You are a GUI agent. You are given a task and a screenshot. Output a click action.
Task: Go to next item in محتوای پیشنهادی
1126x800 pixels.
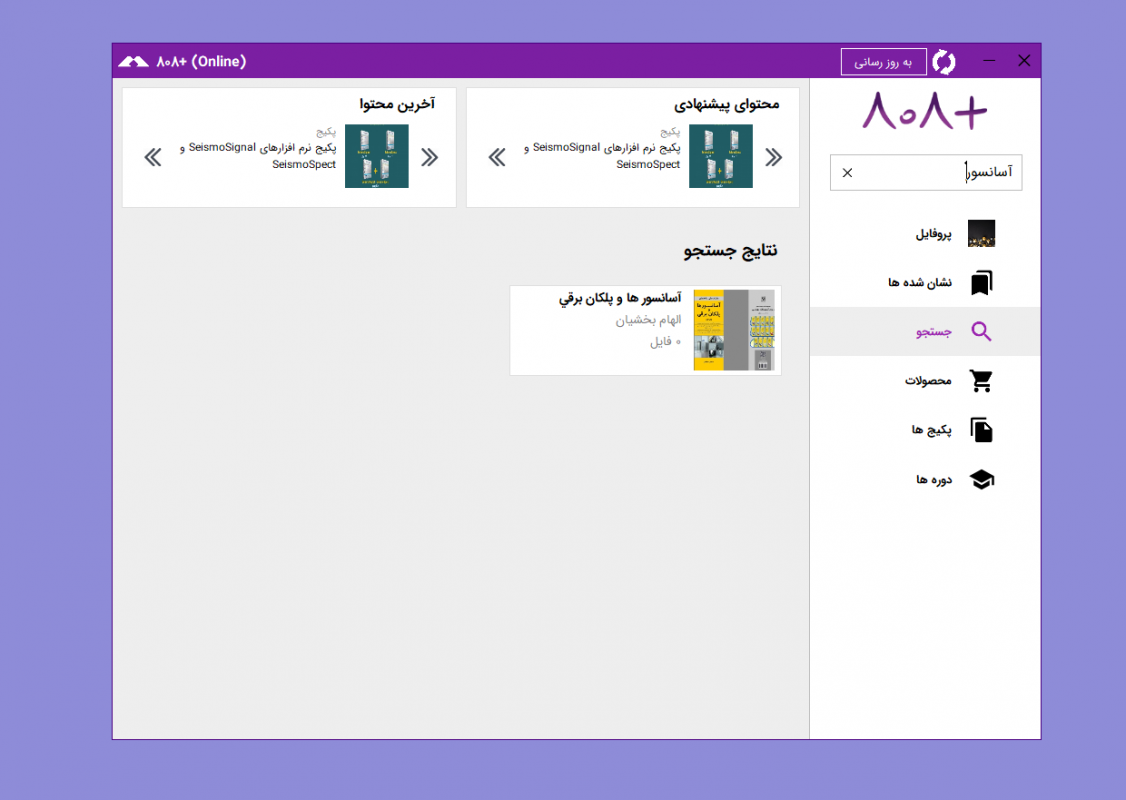coord(497,157)
